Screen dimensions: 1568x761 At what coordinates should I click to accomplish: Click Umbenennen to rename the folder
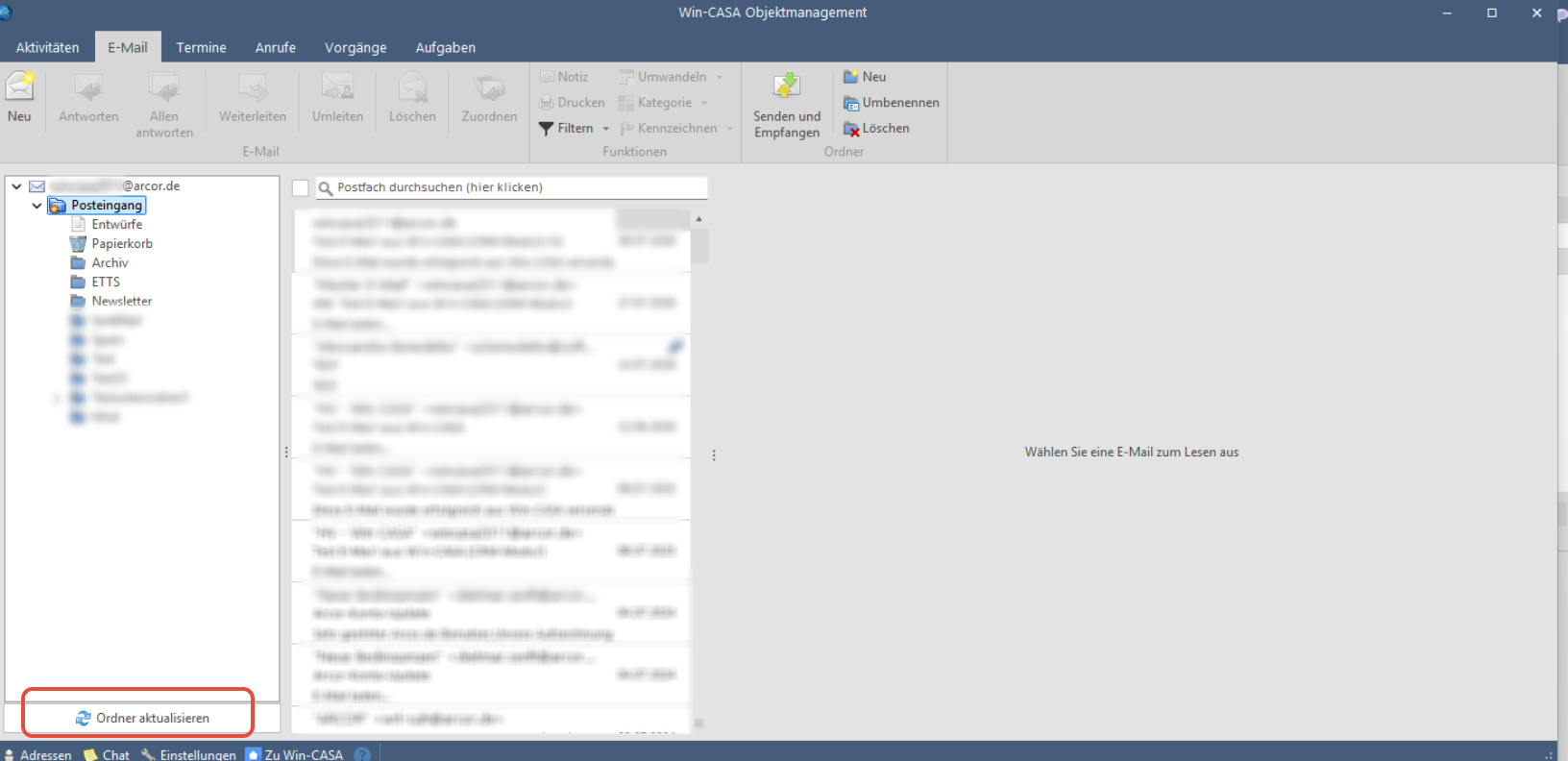892,103
